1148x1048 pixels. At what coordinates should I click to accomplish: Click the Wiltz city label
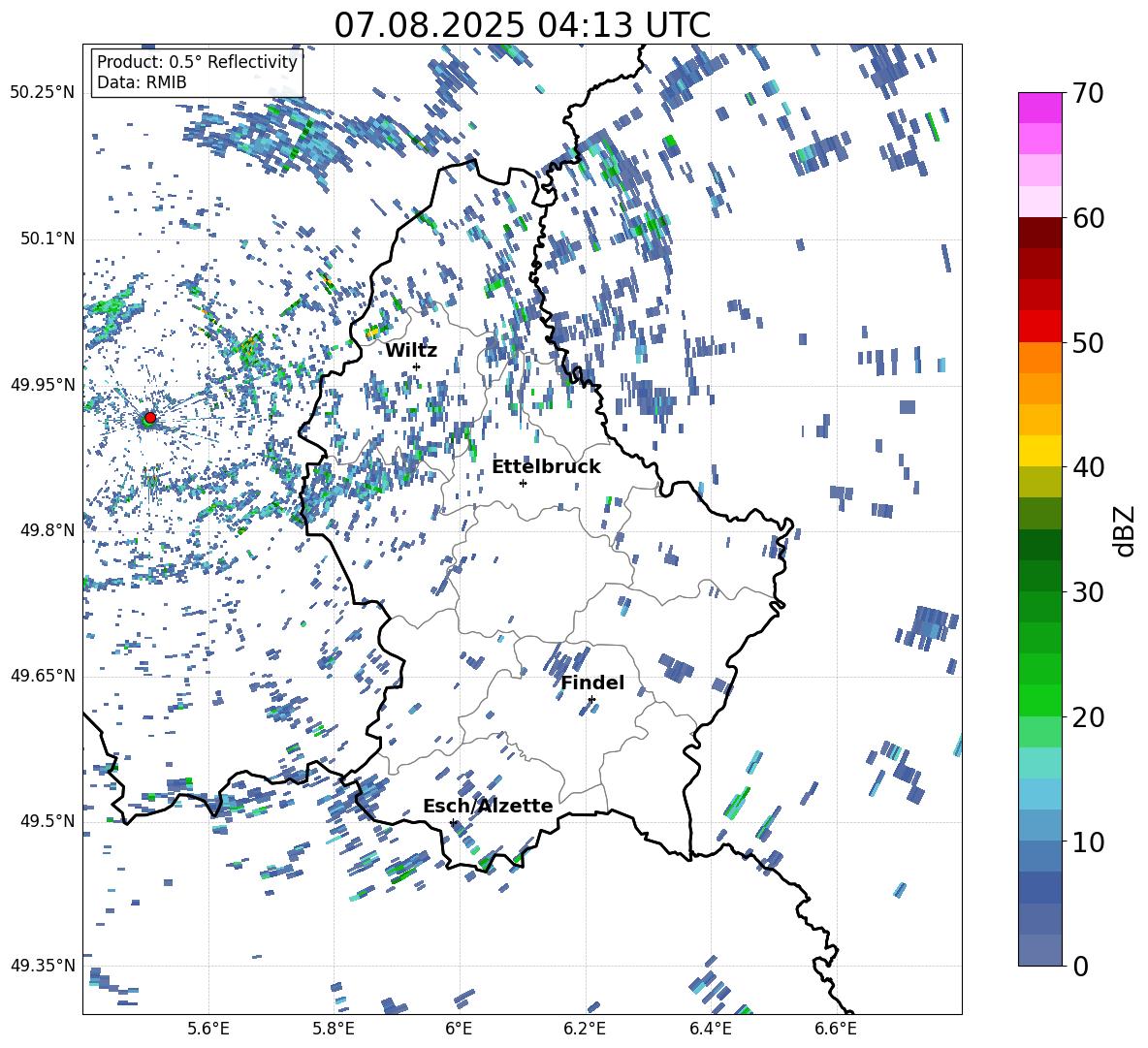click(x=411, y=351)
